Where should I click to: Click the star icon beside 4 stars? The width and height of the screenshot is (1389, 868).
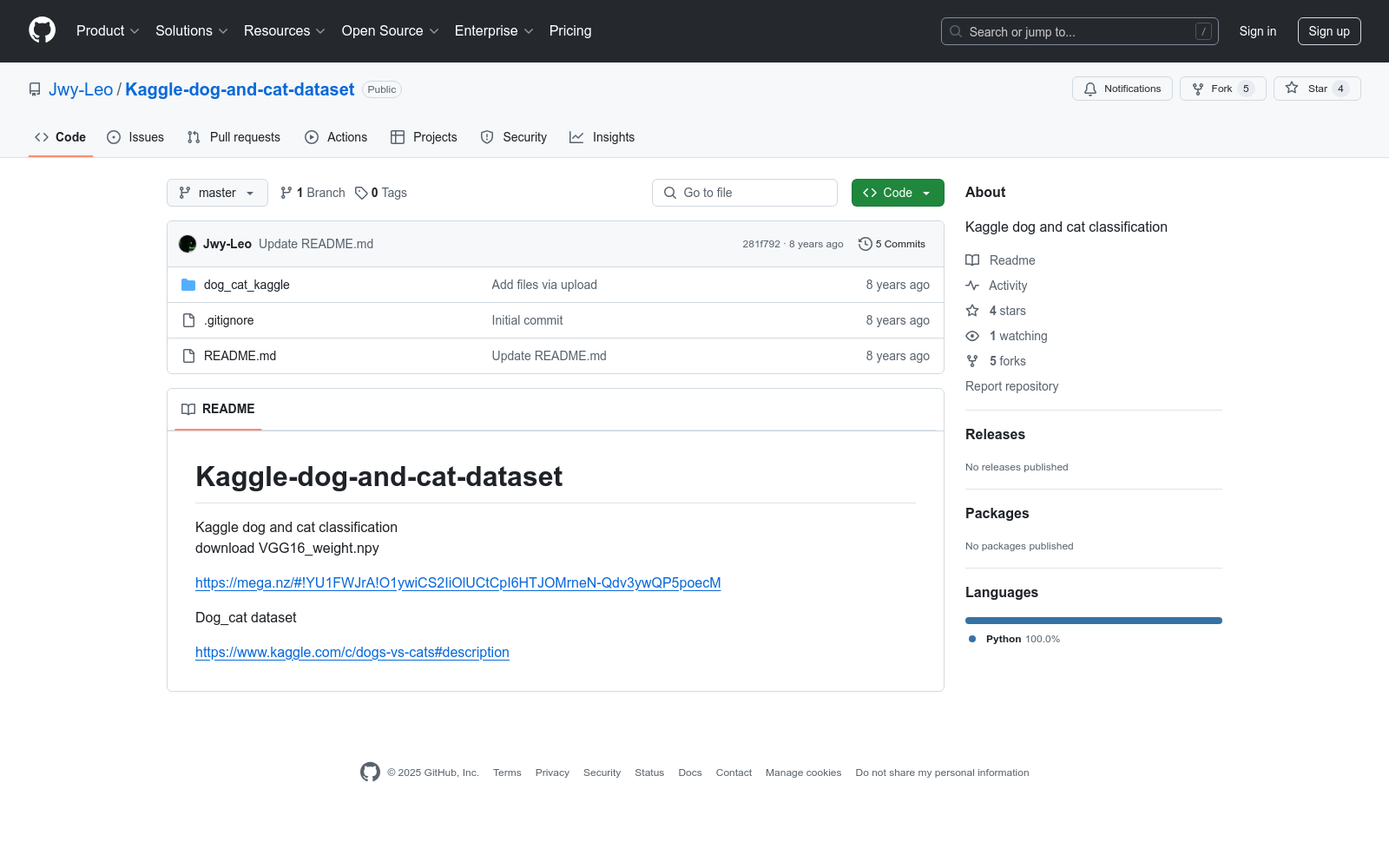972,311
